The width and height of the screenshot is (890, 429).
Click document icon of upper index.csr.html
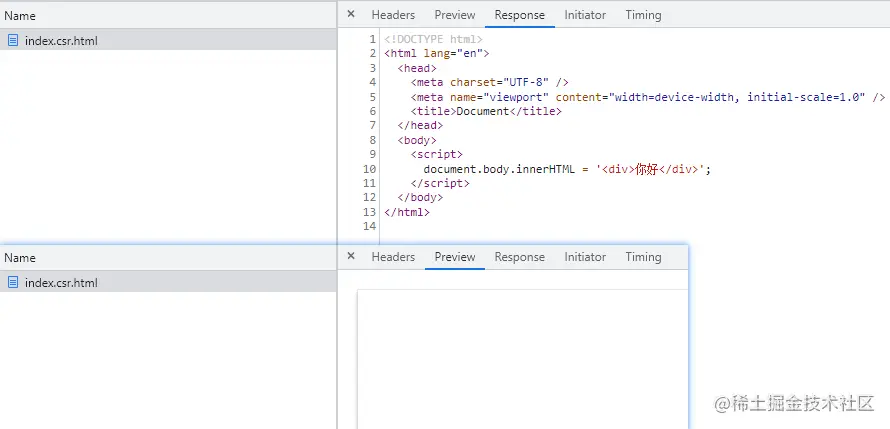(13, 40)
